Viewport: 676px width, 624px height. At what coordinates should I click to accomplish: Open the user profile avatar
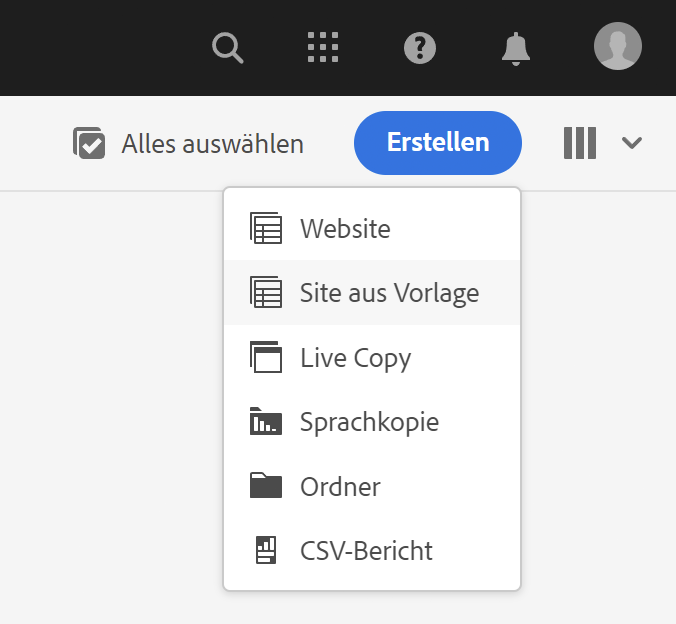(x=617, y=47)
